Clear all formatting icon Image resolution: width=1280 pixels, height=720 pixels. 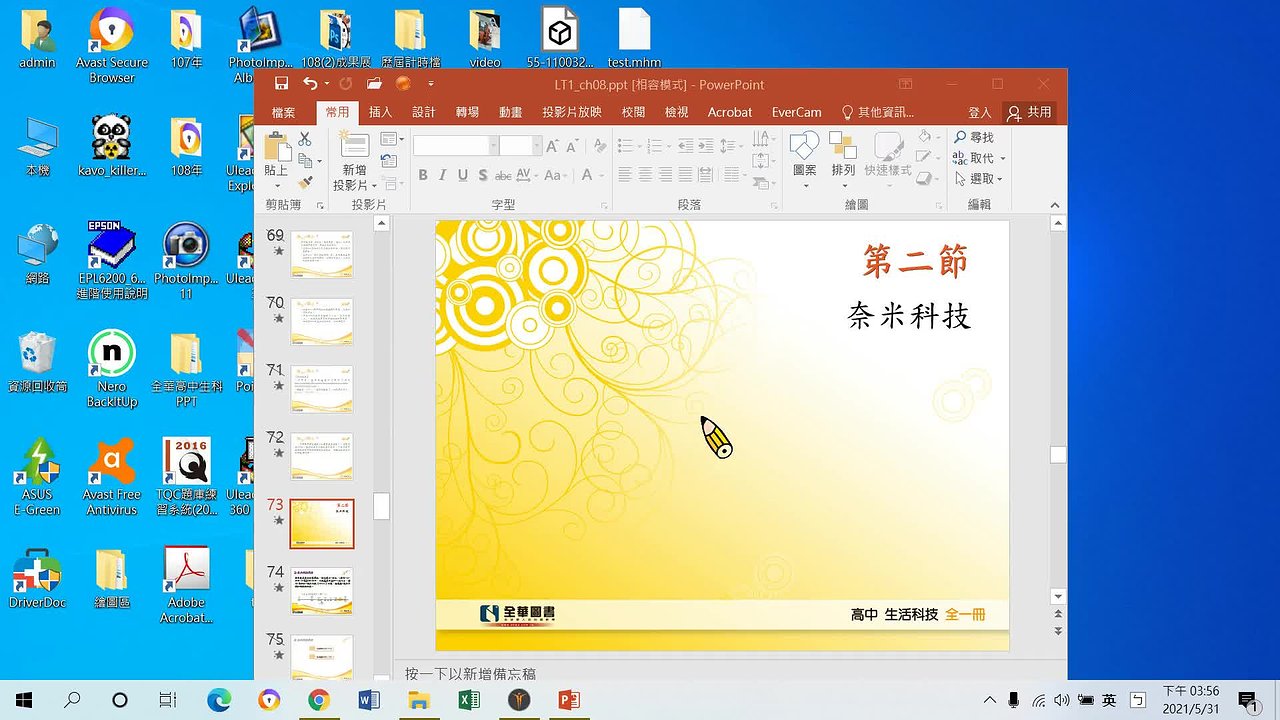(x=599, y=146)
